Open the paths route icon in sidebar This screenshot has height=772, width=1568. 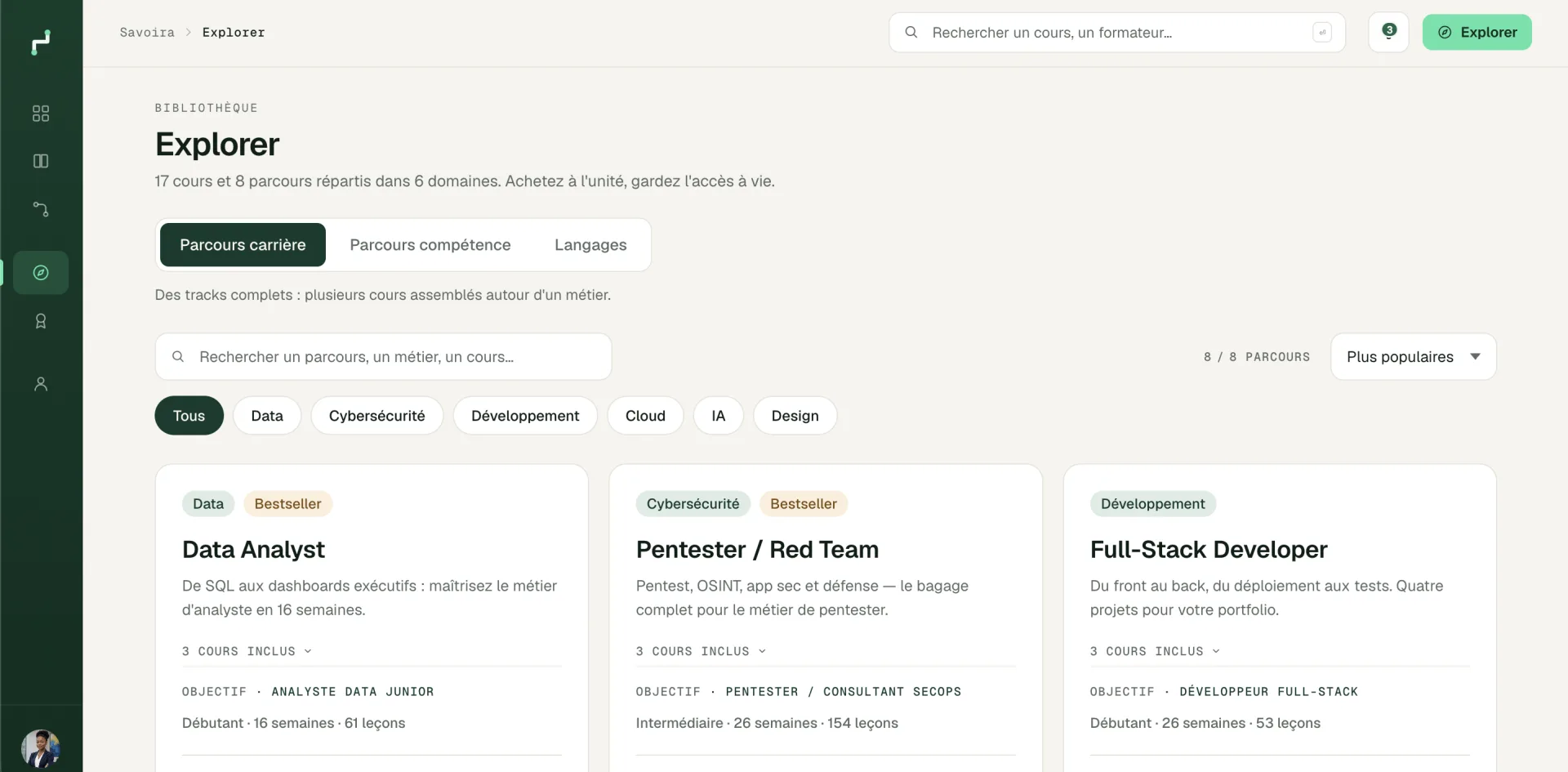click(x=41, y=209)
